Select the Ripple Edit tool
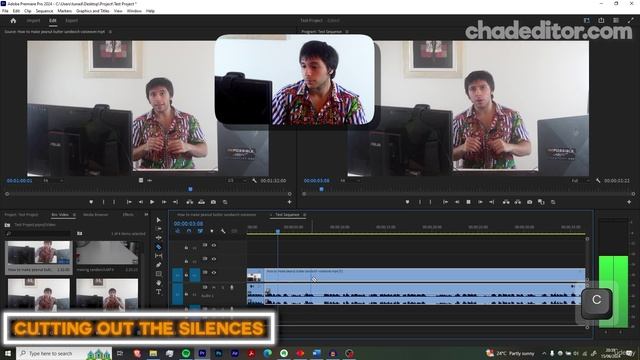 pyautogui.click(x=158, y=238)
